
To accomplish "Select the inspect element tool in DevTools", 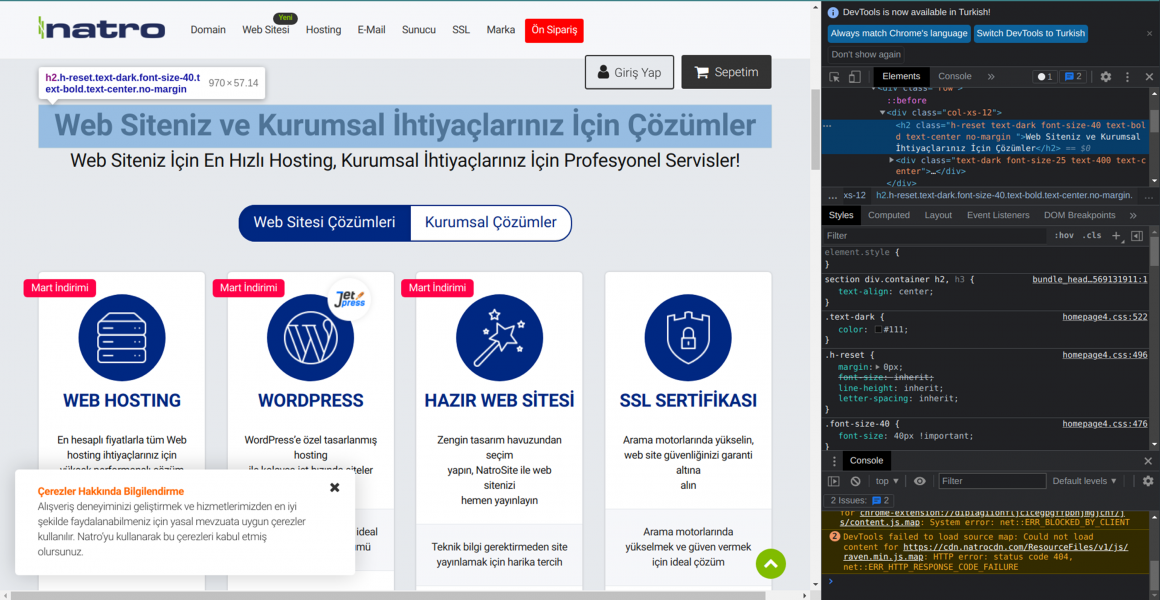I will 836,76.
